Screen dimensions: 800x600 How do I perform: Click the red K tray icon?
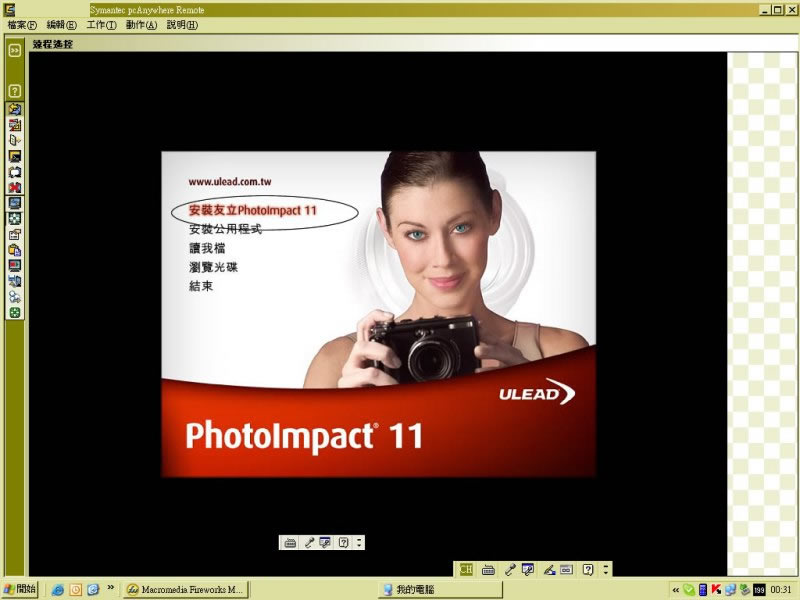coord(716,590)
